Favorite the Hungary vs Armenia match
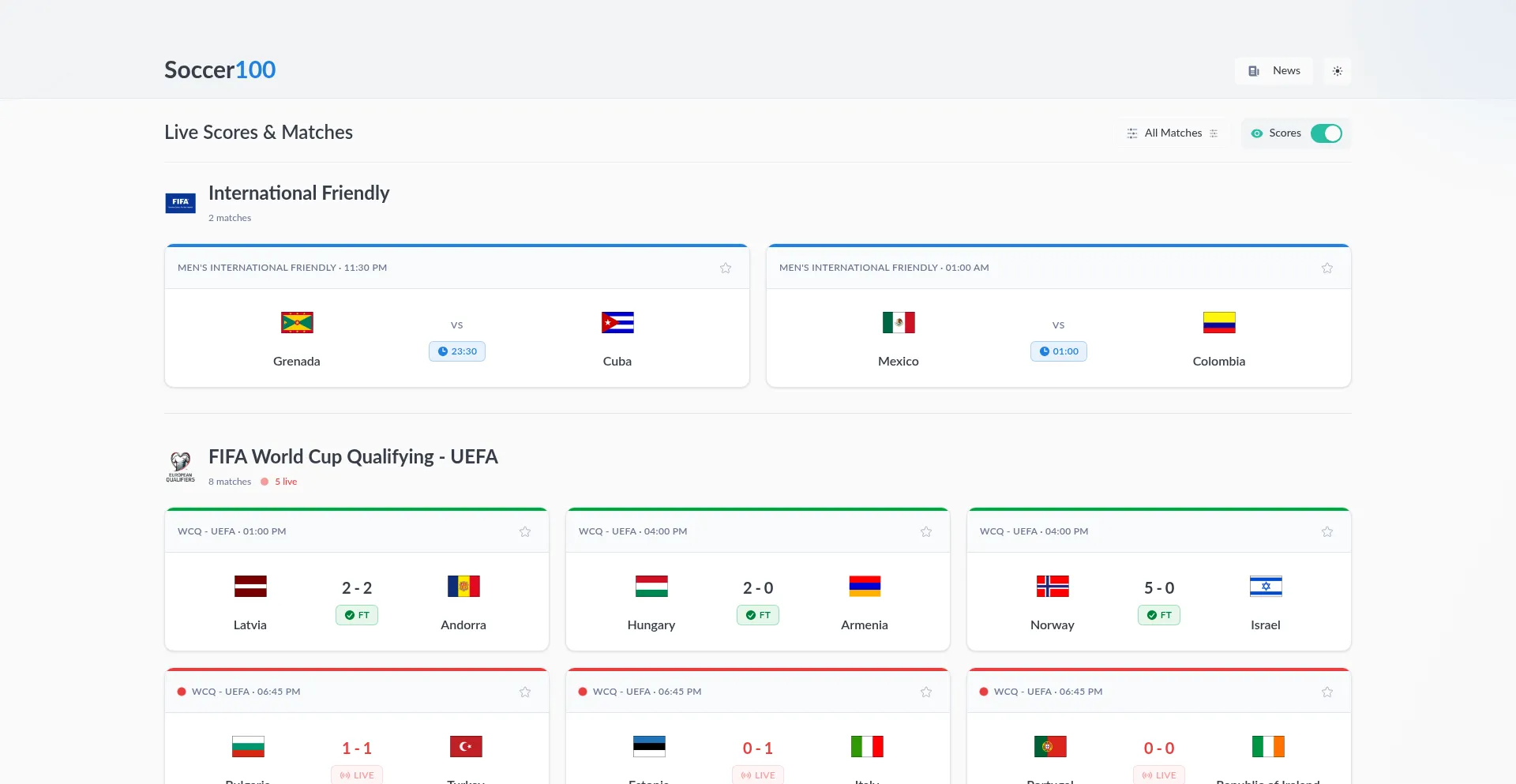The width and height of the screenshot is (1516, 784). click(926, 532)
